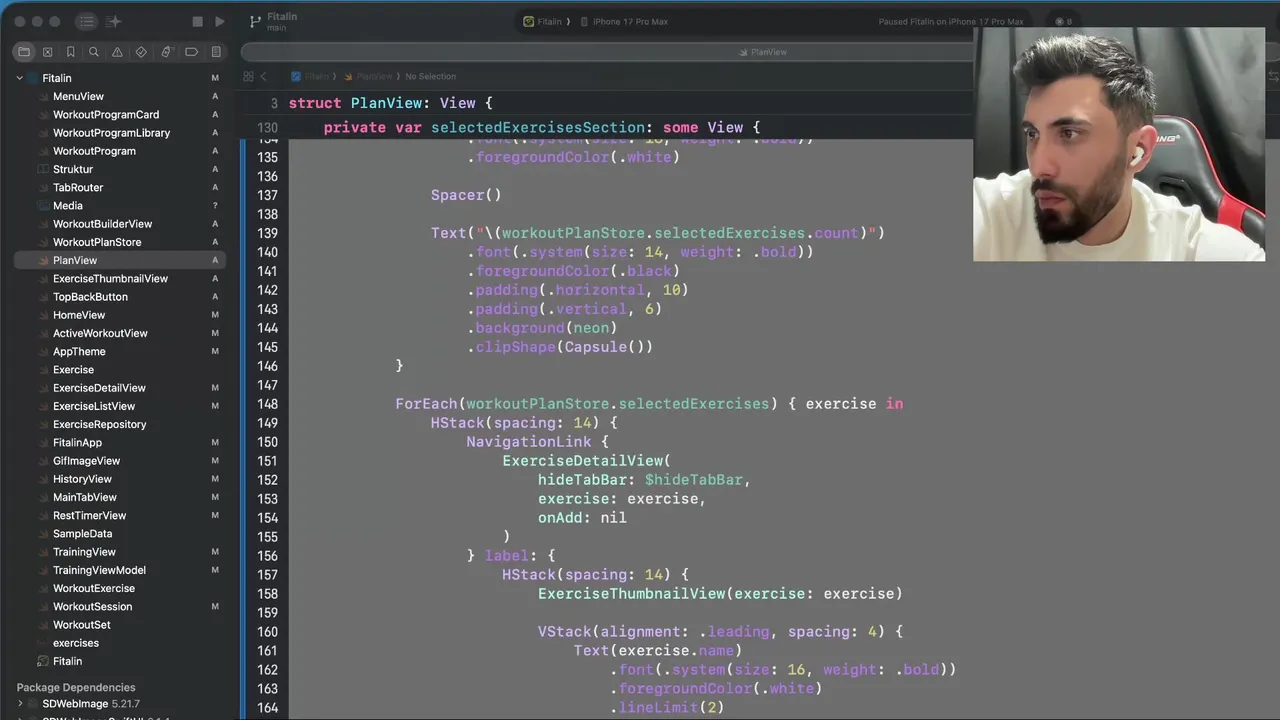
Task: Open FitalinApp file
Action: pyautogui.click(x=77, y=442)
